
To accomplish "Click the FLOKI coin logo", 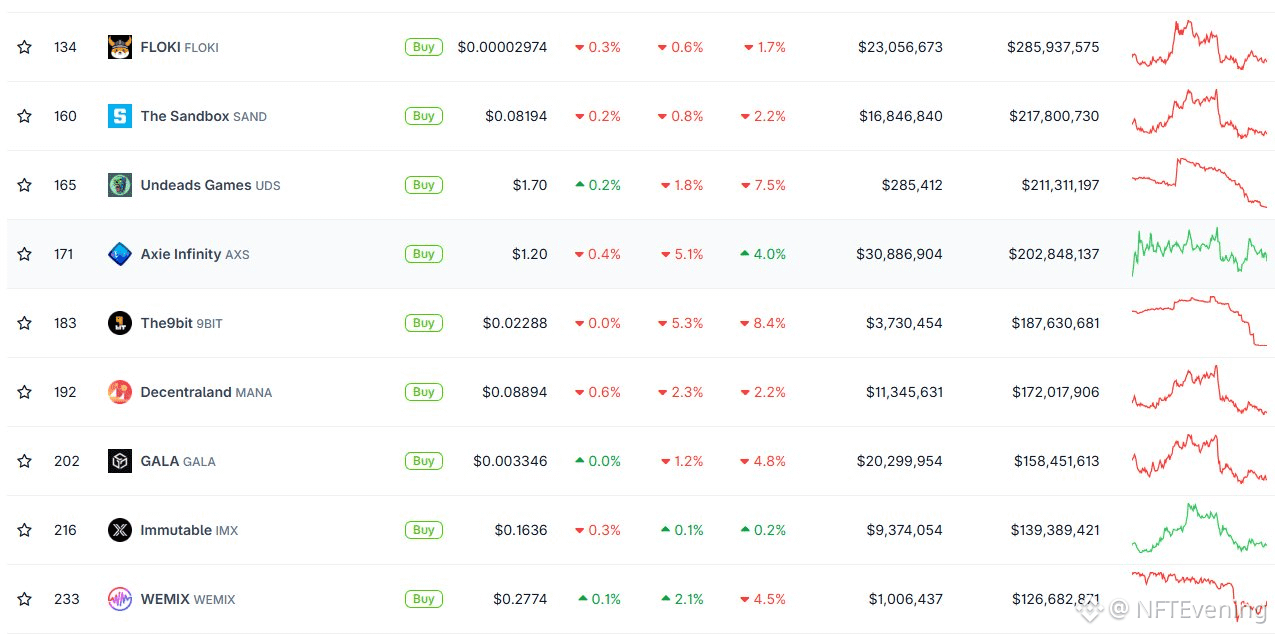I will pos(120,47).
